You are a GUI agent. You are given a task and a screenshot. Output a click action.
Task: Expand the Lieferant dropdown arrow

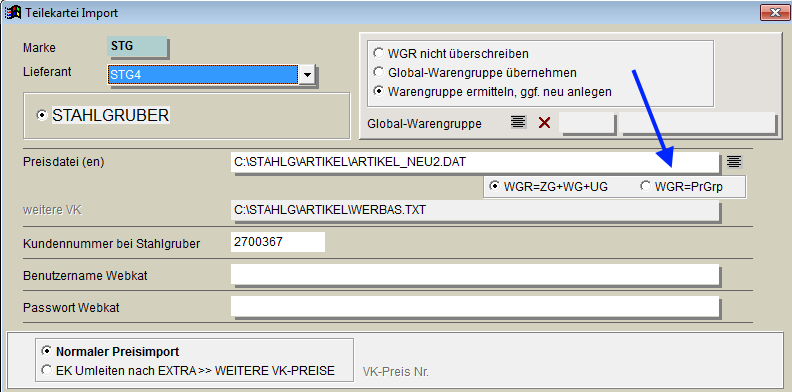tap(307, 76)
